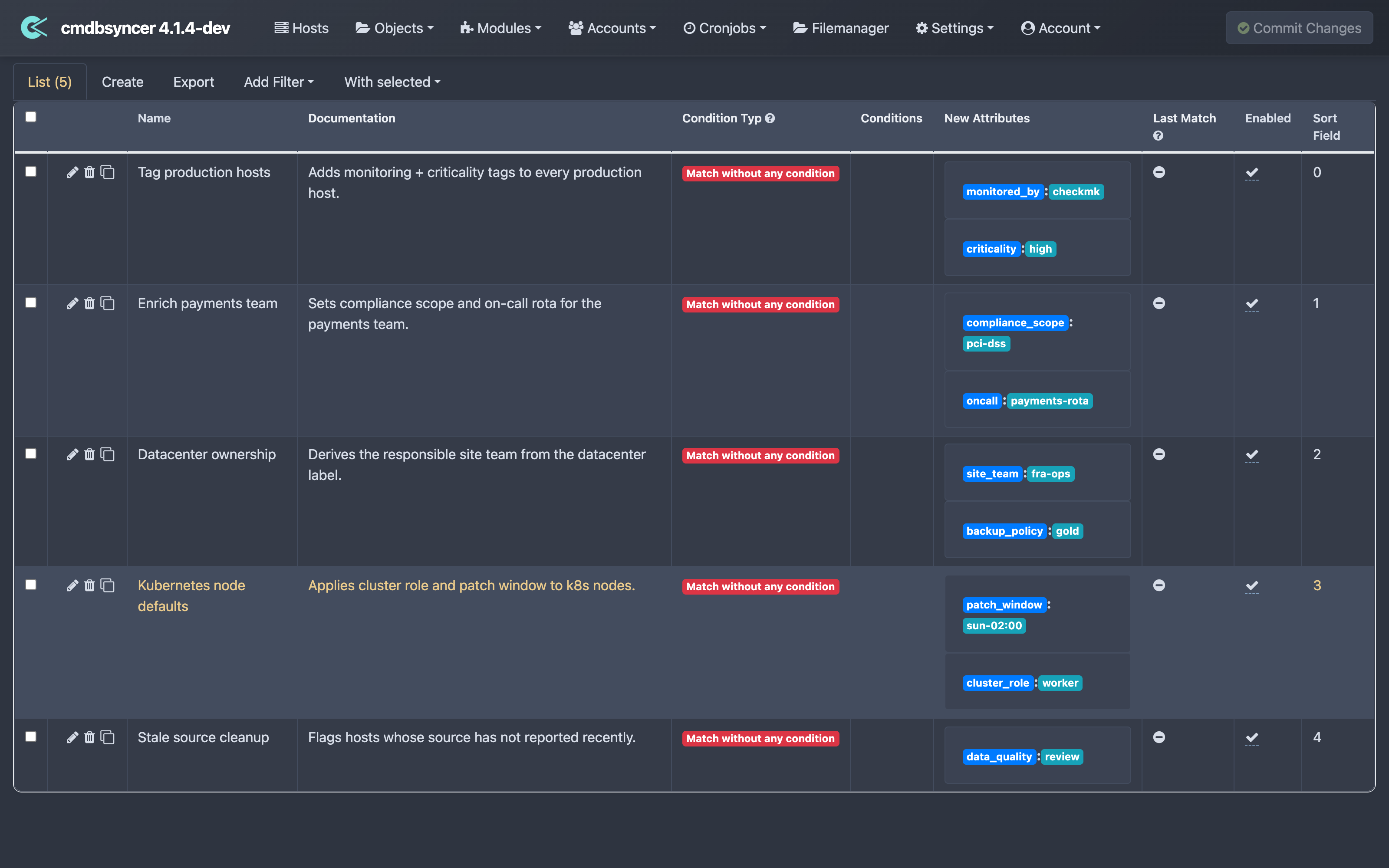This screenshot has height=868, width=1389.
Task: Delete the Stale source cleanup rule
Action: (x=89, y=737)
